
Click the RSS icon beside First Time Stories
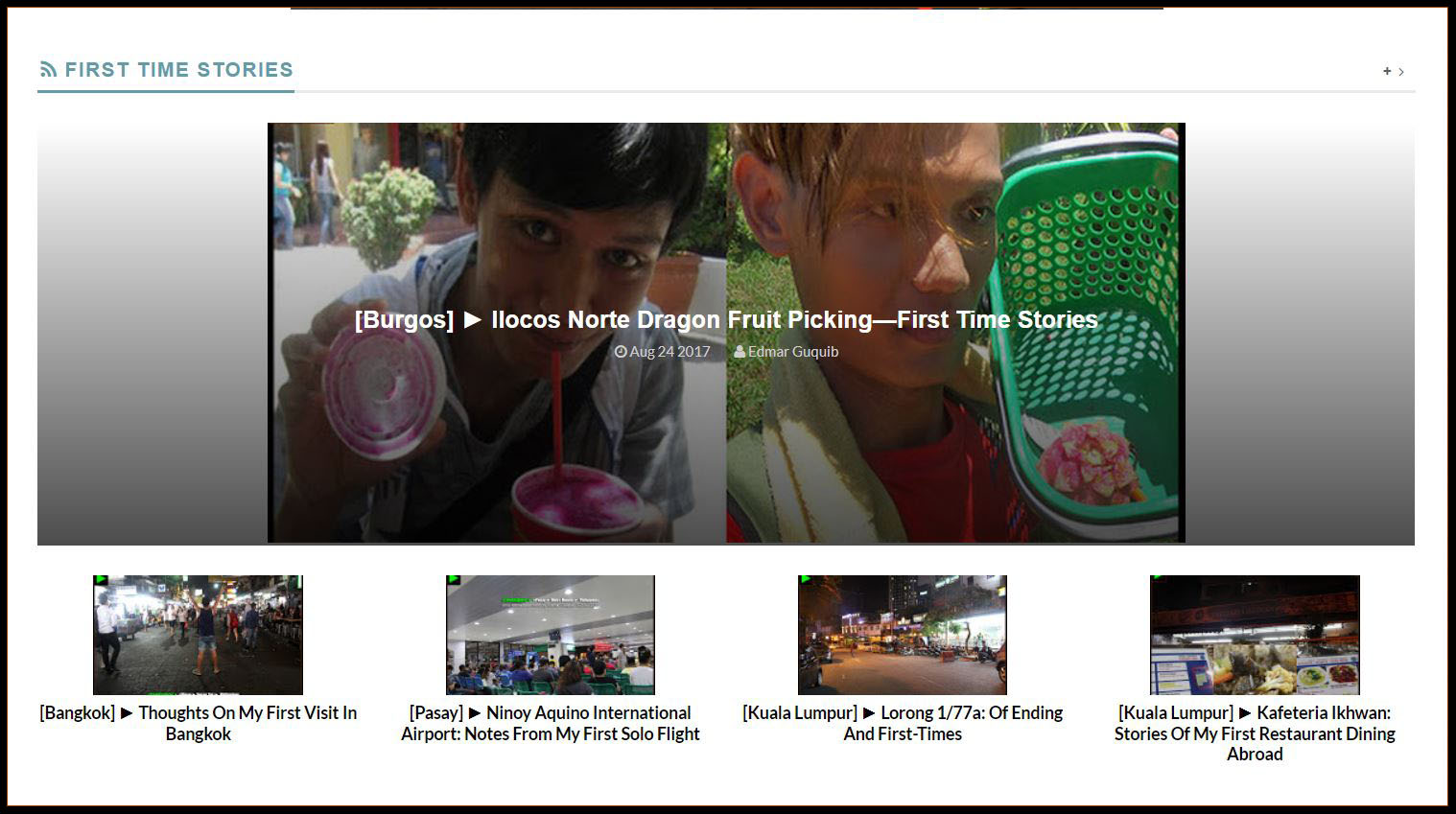48,70
